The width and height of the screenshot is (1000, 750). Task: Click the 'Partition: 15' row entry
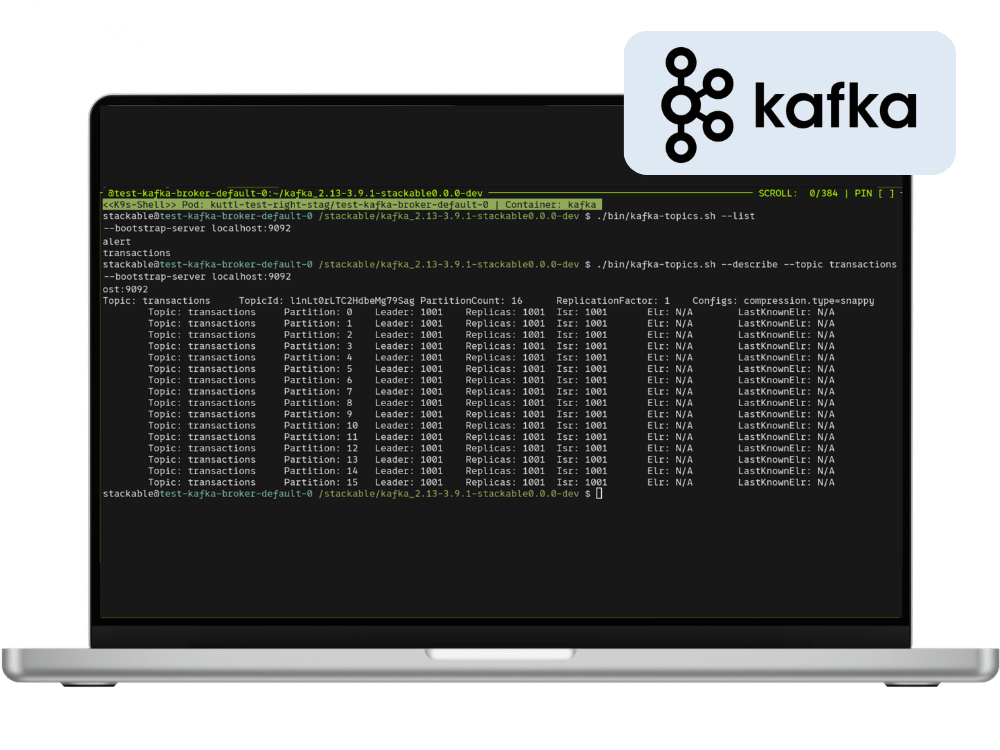(x=321, y=483)
